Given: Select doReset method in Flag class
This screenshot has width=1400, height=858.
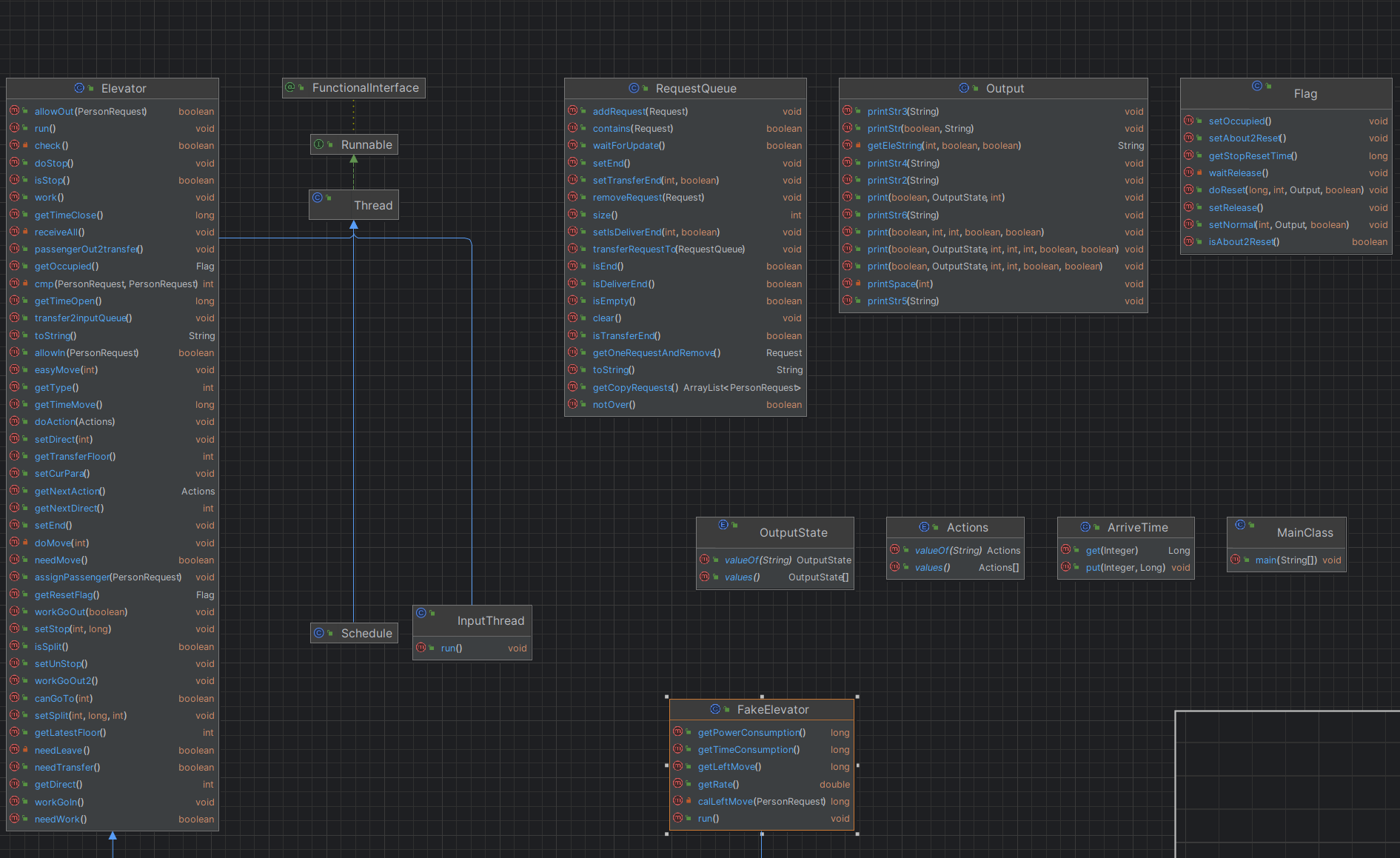Looking at the screenshot, I should (x=1286, y=190).
